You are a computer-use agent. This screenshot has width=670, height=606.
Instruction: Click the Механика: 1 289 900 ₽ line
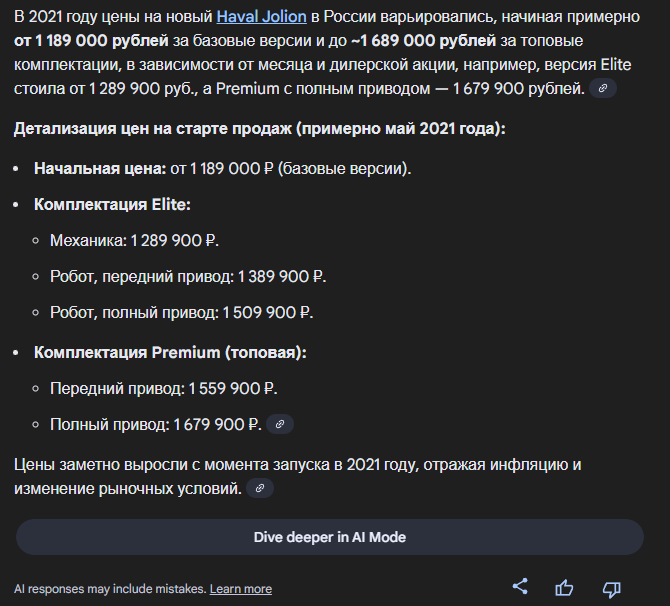pyautogui.click(x=135, y=241)
